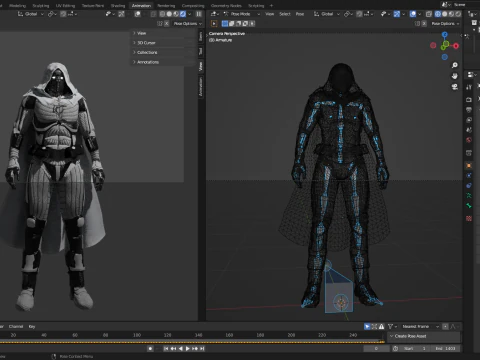The image size is (480, 360).
Task: Switch to the Geometry Nodes workspace tab
Action: pyautogui.click(x=226, y=6)
